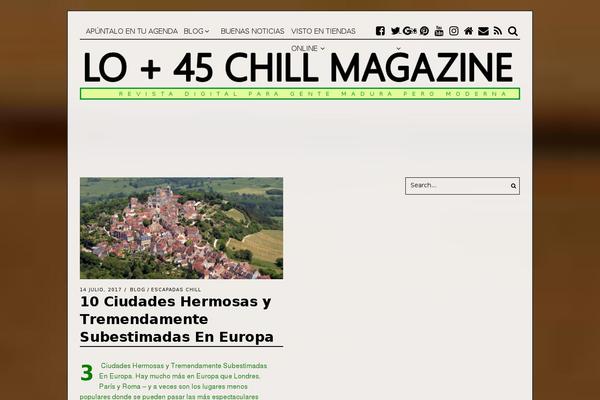The height and width of the screenshot is (400, 600).
Task: Click LO + 45 CHILL MAGAZINE title
Action: pyautogui.click(x=298, y=68)
